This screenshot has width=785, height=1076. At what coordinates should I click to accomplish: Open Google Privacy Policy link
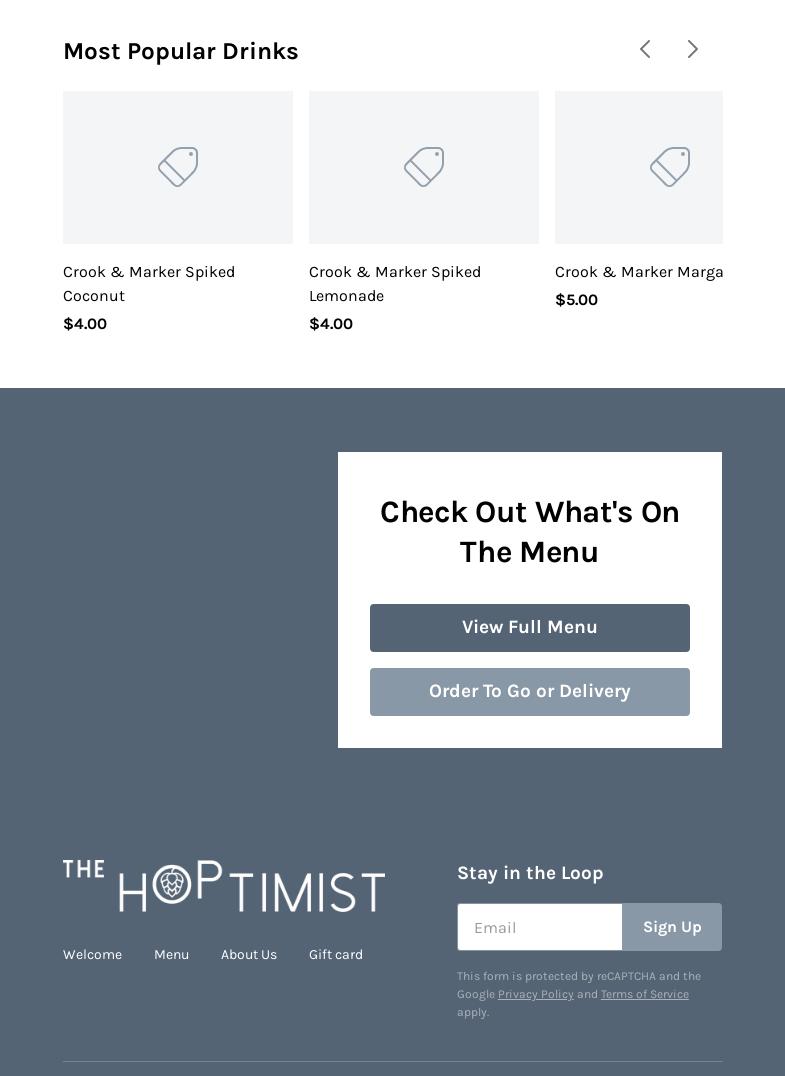pyautogui.click(x=536, y=994)
